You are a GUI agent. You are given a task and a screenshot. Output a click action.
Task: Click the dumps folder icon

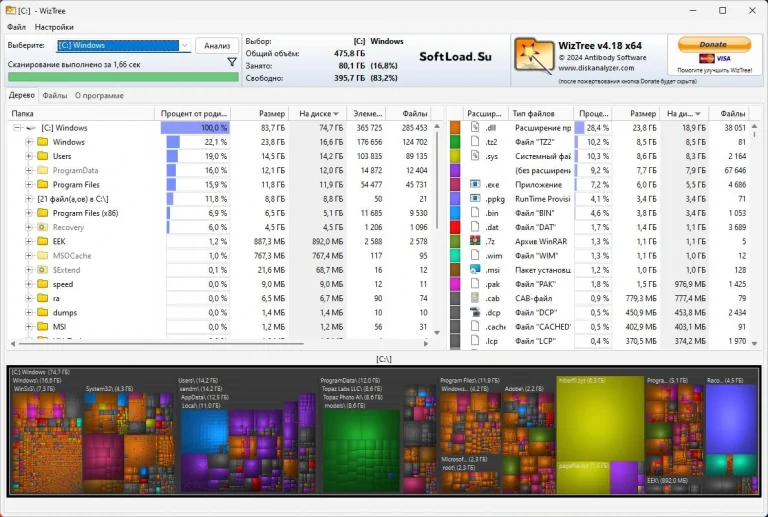43,312
